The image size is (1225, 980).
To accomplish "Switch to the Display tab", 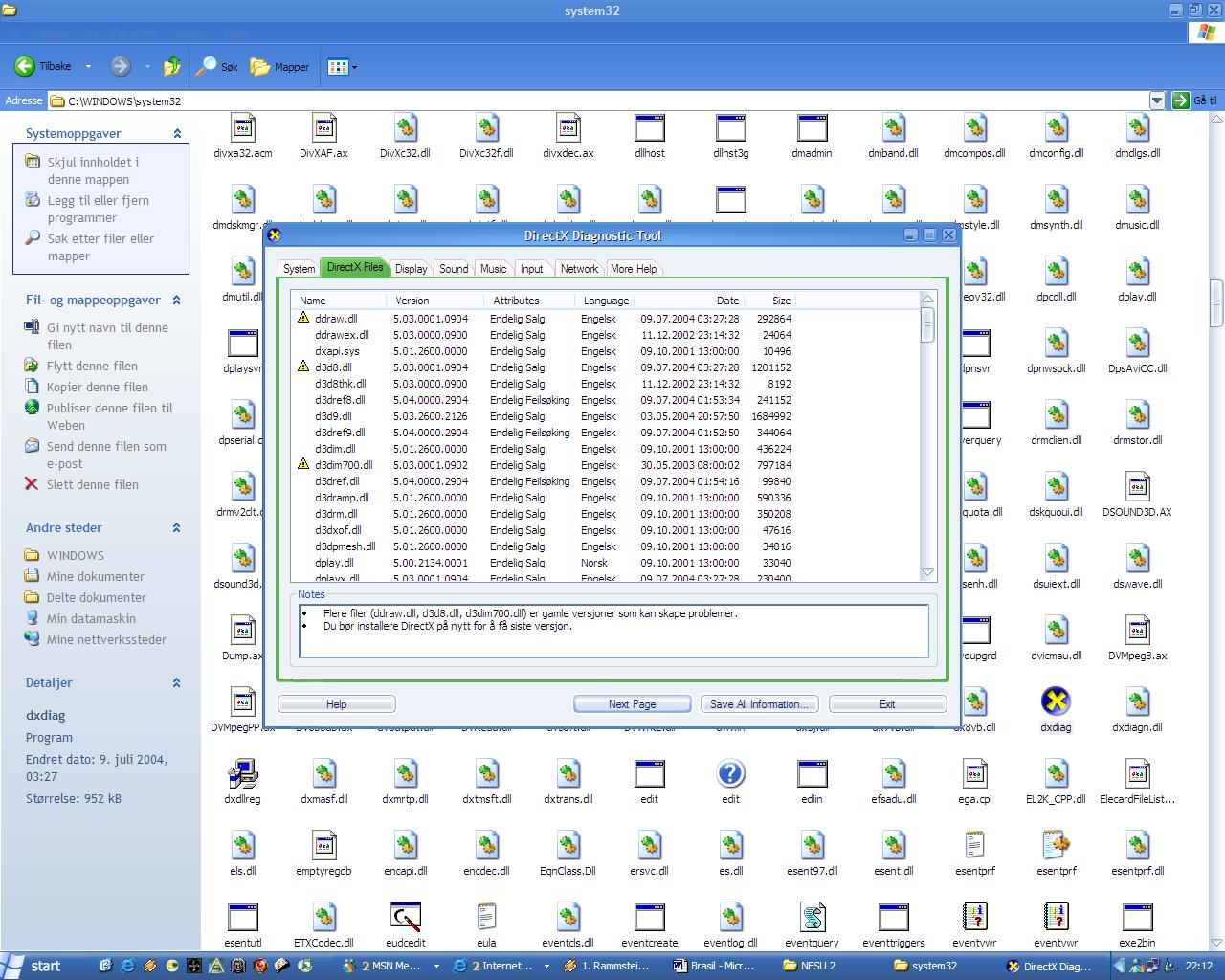I will coord(412,269).
